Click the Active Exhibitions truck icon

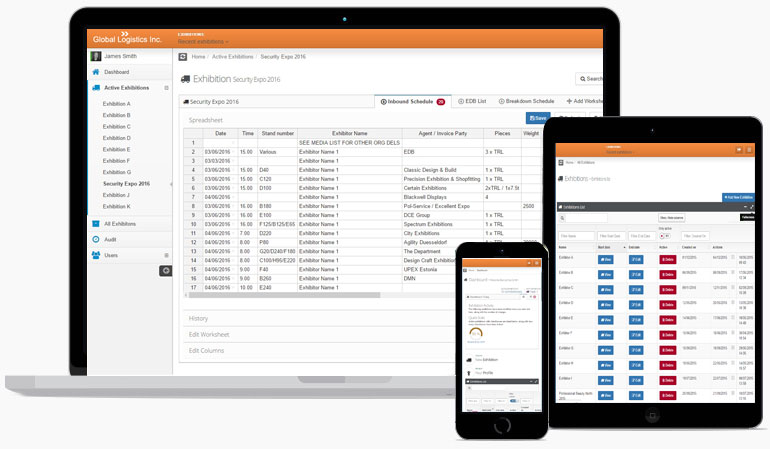point(96,87)
